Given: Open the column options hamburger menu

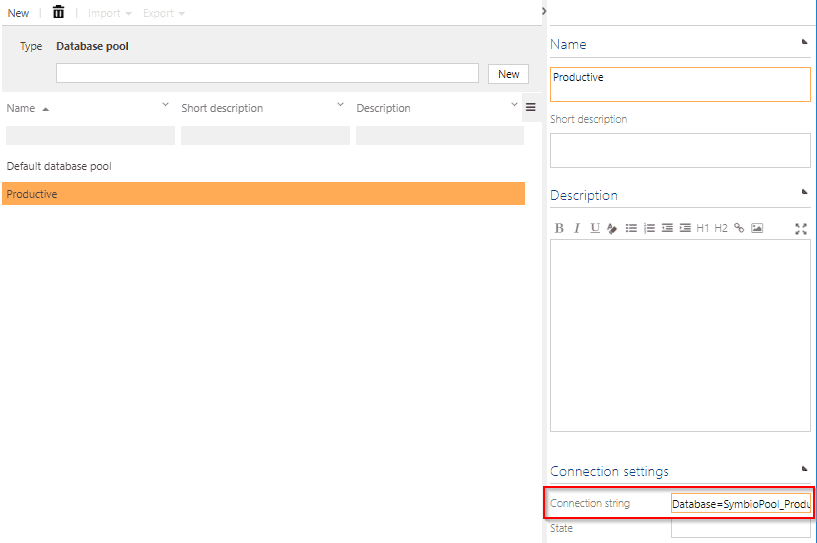Looking at the screenshot, I should point(531,107).
